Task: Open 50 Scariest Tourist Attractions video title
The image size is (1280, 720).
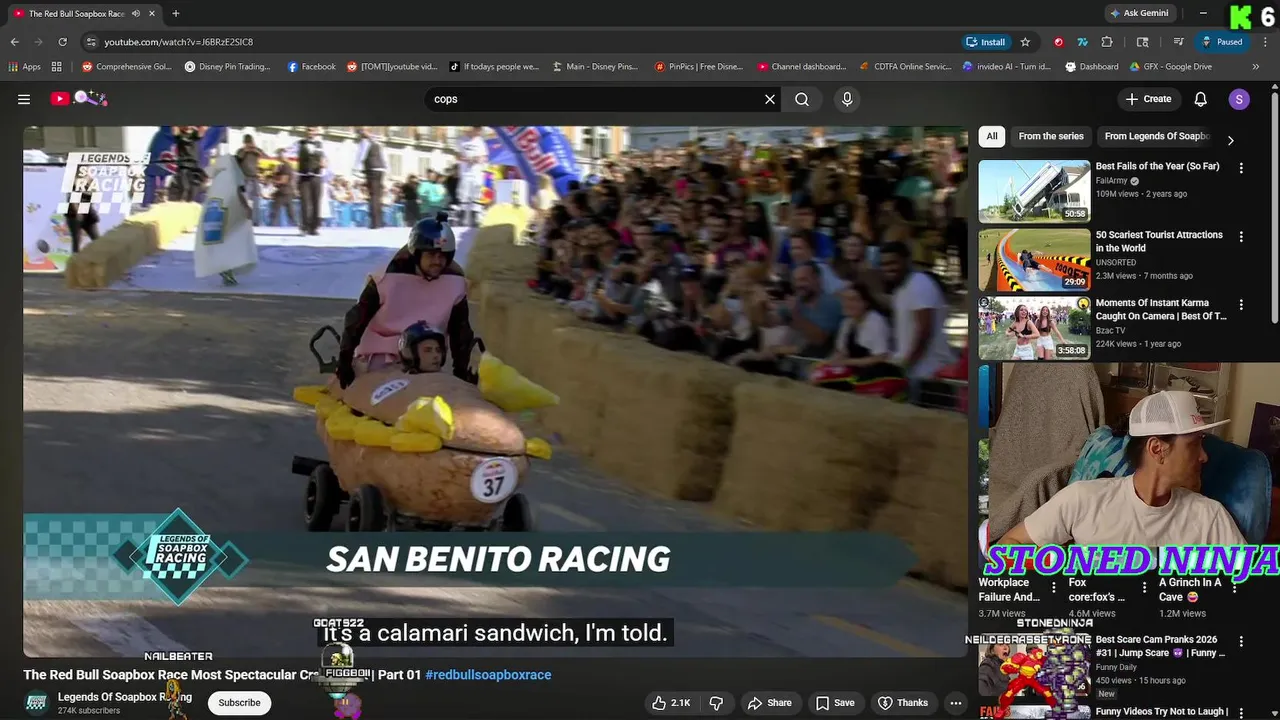Action: (1159, 241)
